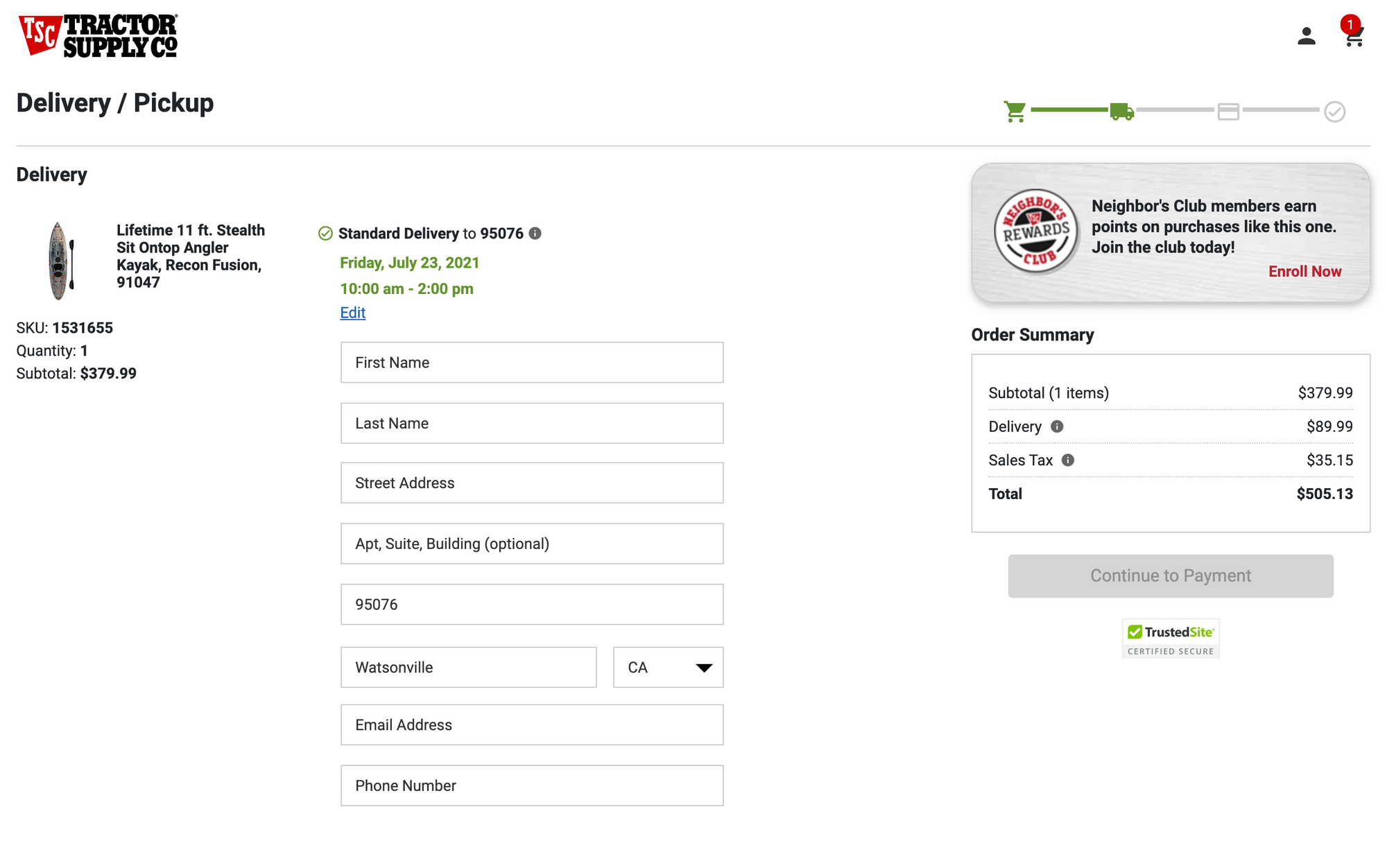Click info icon beside Standard Delivery
Screen dimensions: 1387x868
535,234
